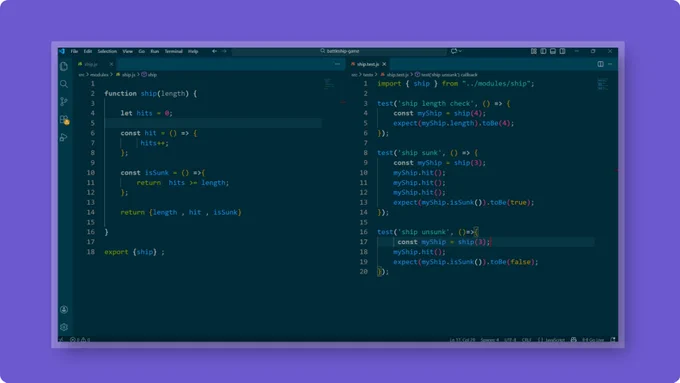Image resolution: width=680 pixels, height=383 pixels.
Task: Toggle Primary Side Bar visibility
Action: pos(543,51)
